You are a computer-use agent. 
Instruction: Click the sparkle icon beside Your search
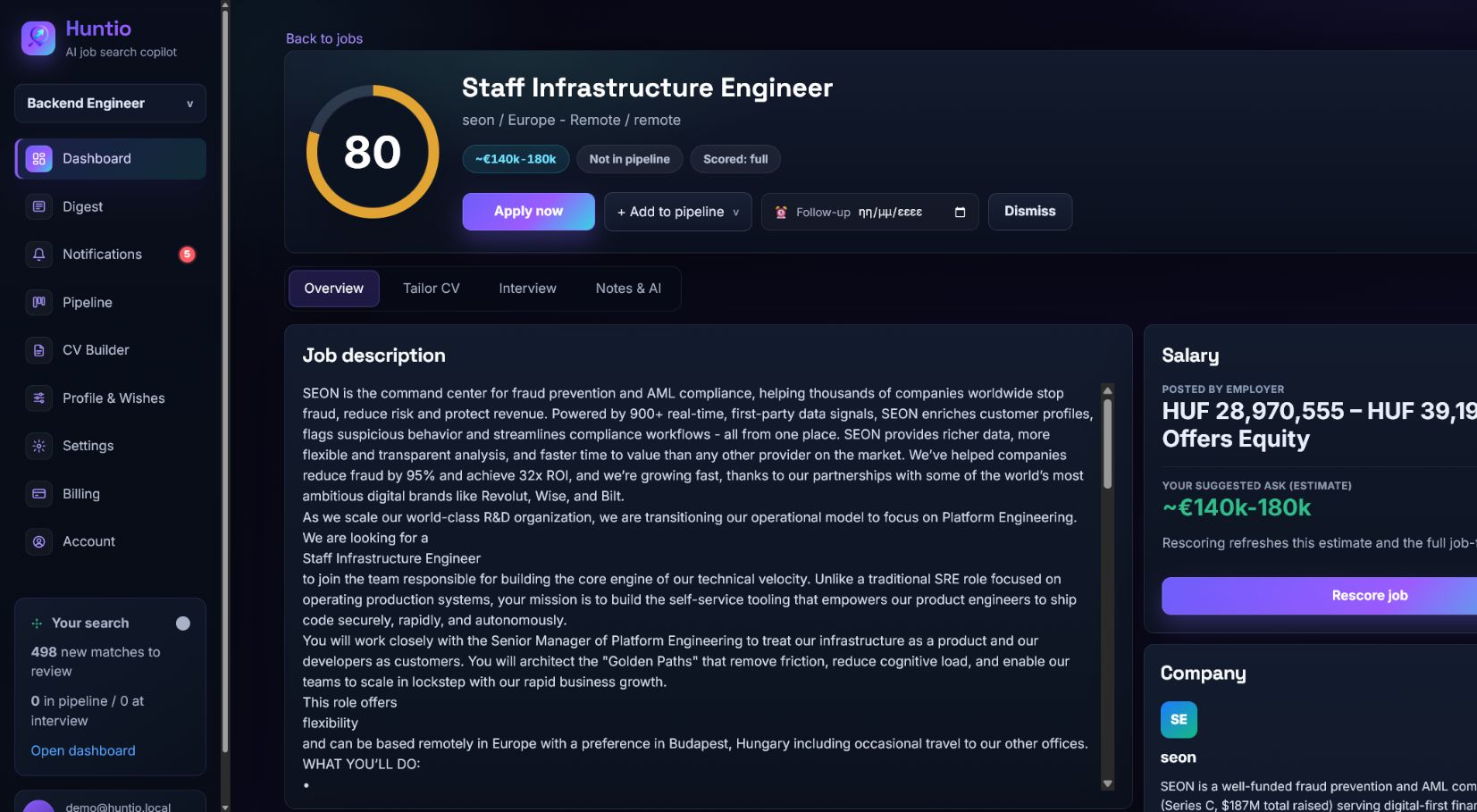click(x=37, y=623)
